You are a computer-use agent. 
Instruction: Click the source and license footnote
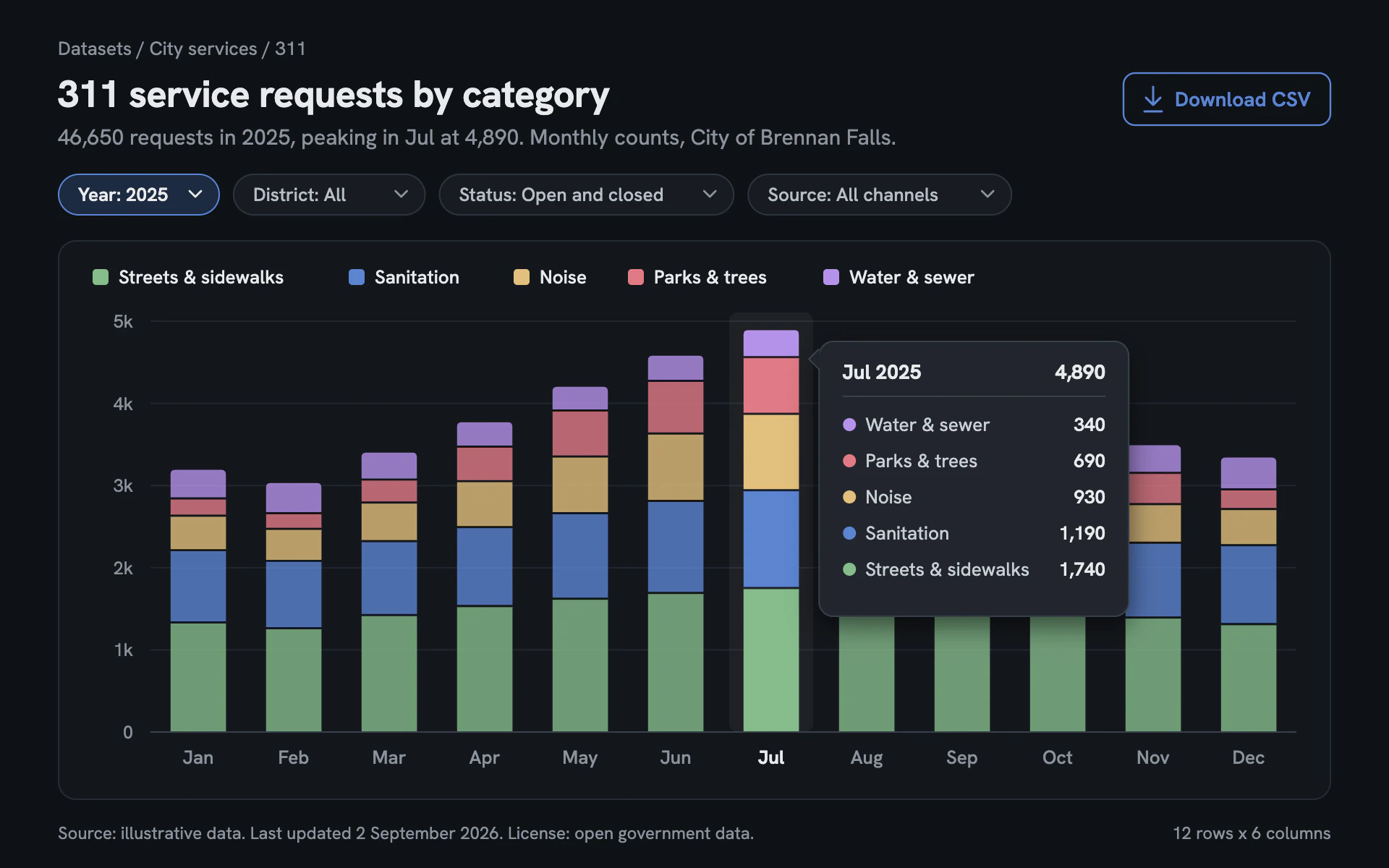point(406,833)
